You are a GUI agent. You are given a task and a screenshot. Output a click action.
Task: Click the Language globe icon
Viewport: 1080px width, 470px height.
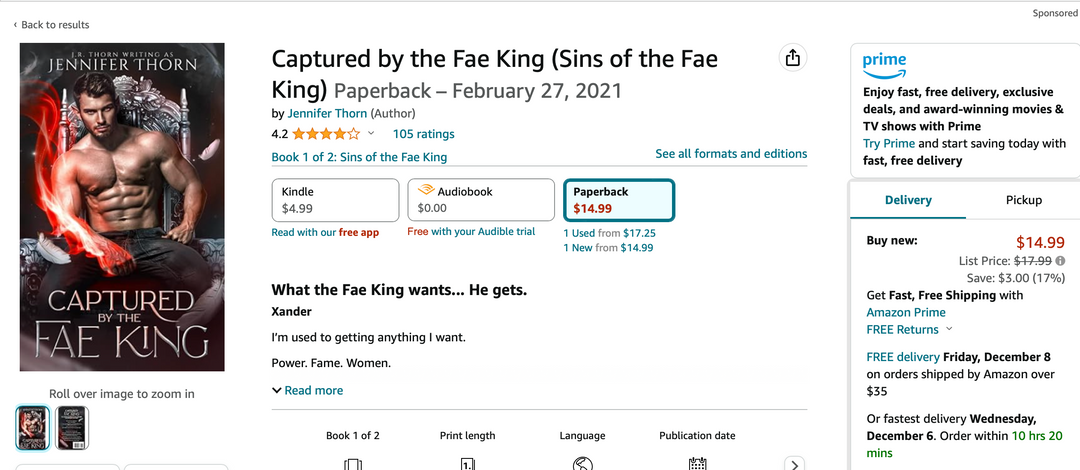pyautogui.click(x=583, y=464)
